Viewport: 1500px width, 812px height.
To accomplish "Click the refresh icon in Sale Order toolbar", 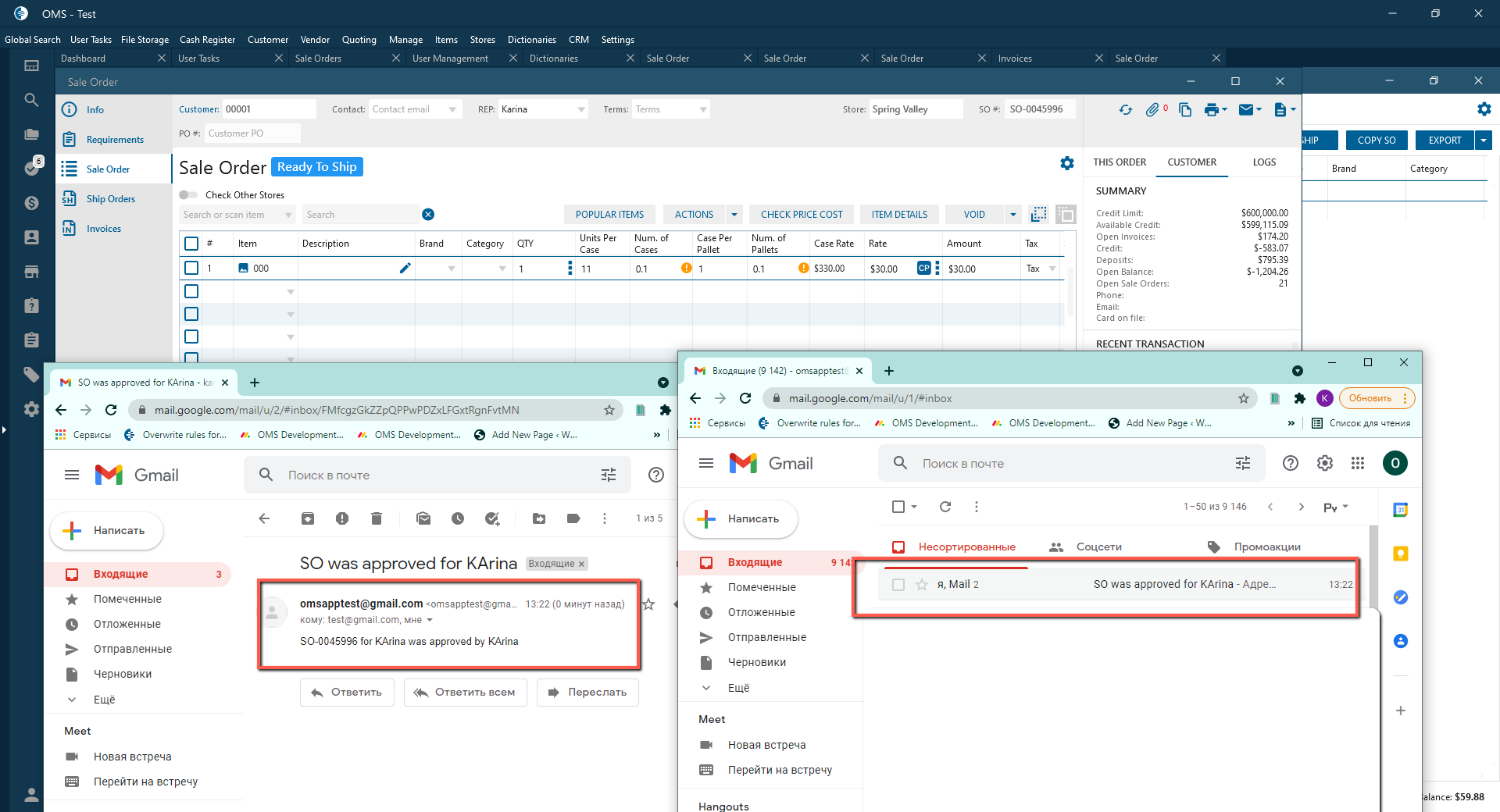I will click(x=1125, y=110).
